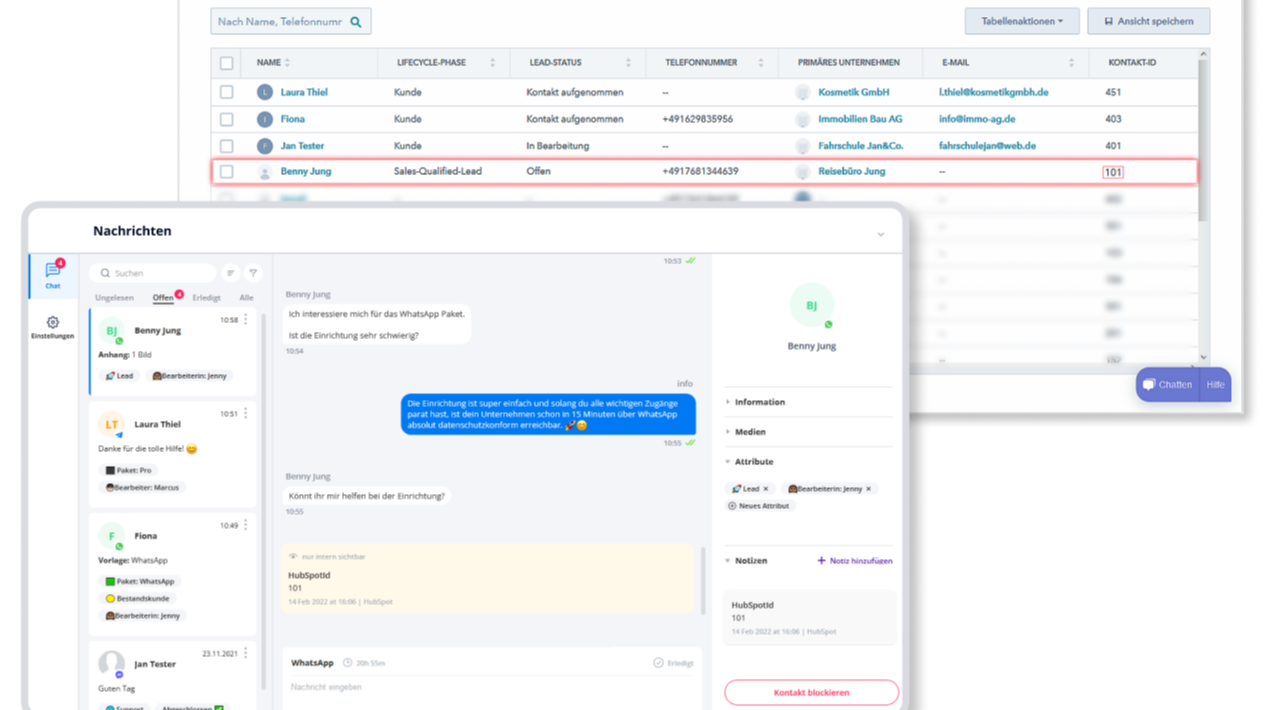Open the Chat icon in sidebar

[x=53, y=275]
